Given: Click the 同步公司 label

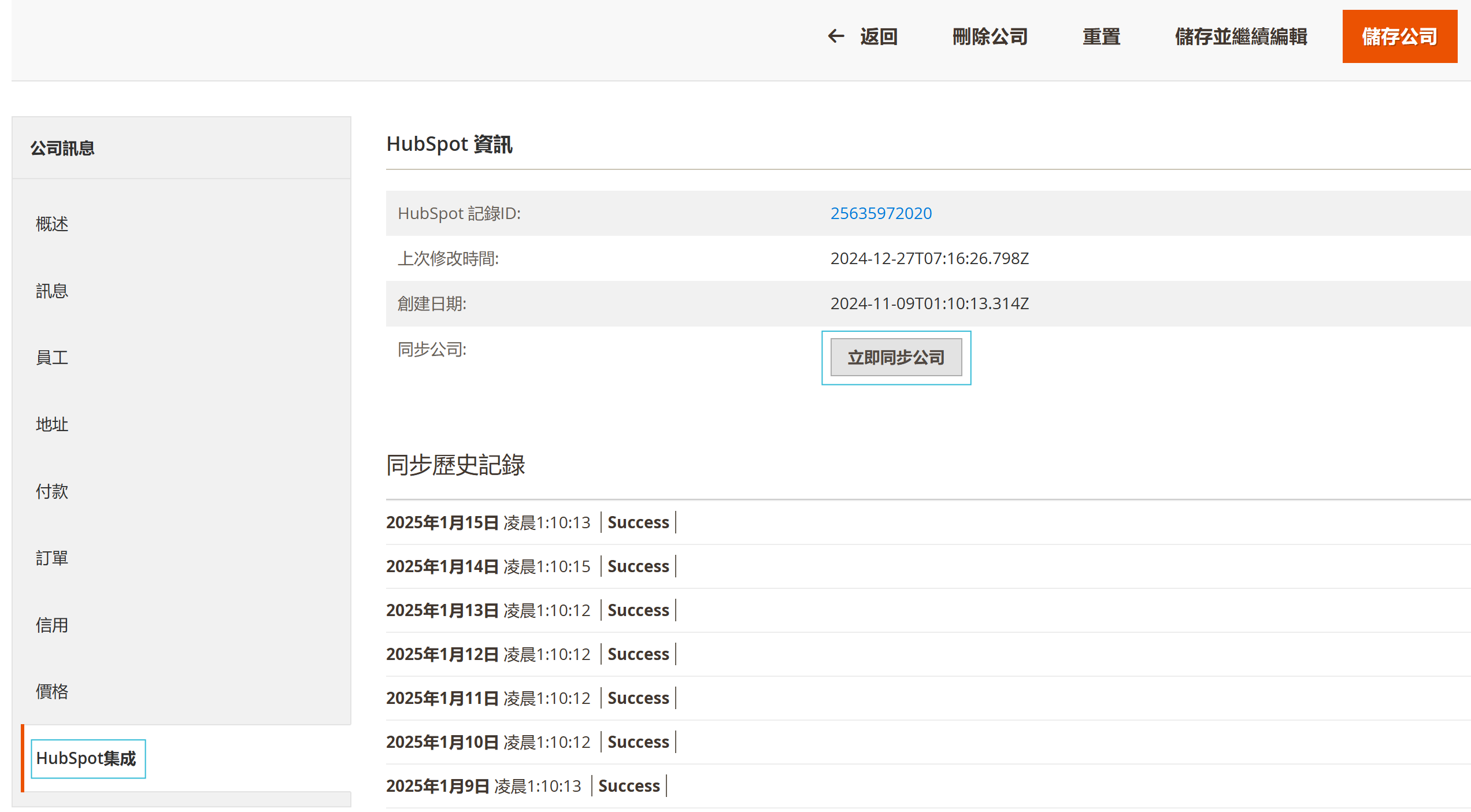Looking at the screenshot, I should click(x=432, y=349).
